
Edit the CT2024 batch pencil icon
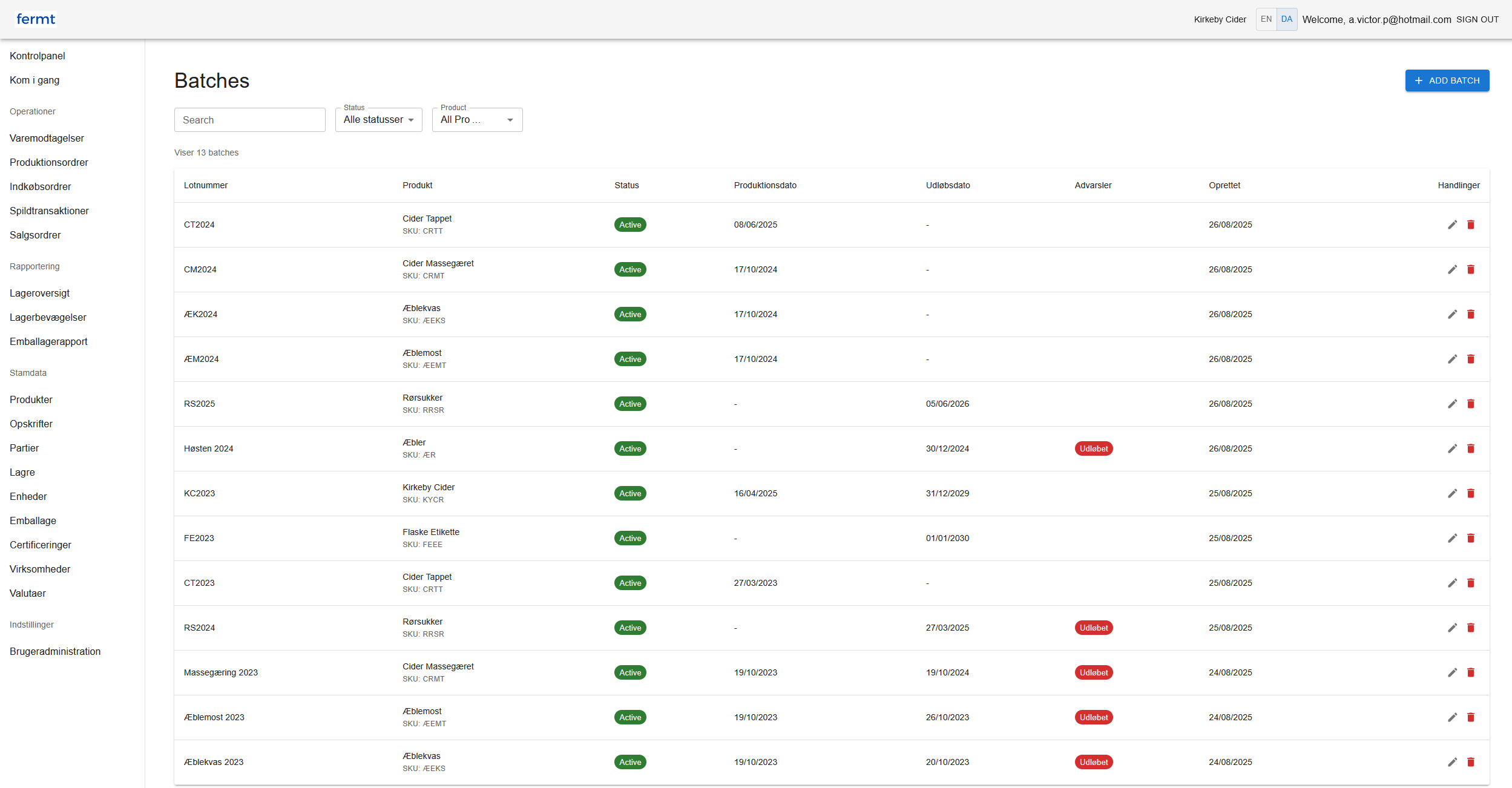pos(1452,225)
